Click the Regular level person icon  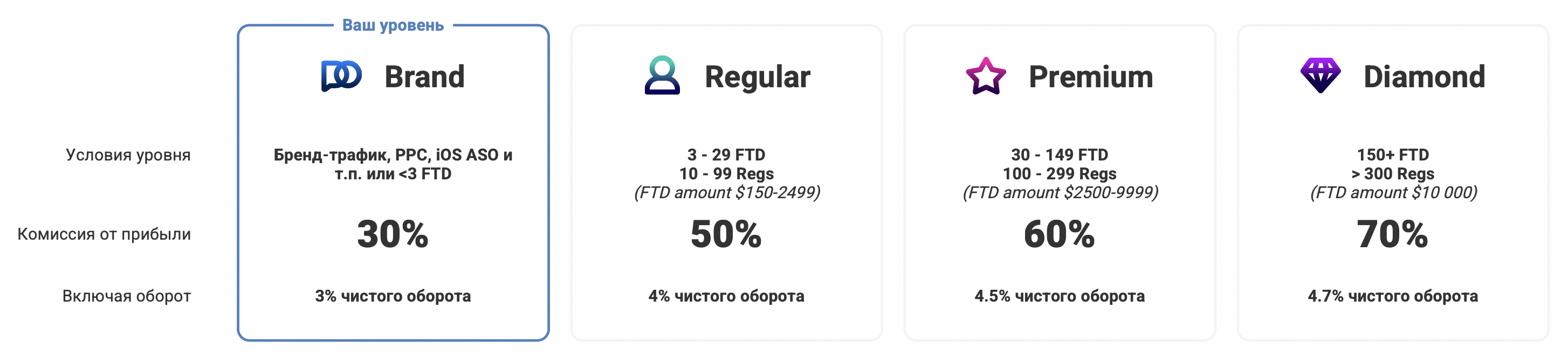[x=662, y=75]
